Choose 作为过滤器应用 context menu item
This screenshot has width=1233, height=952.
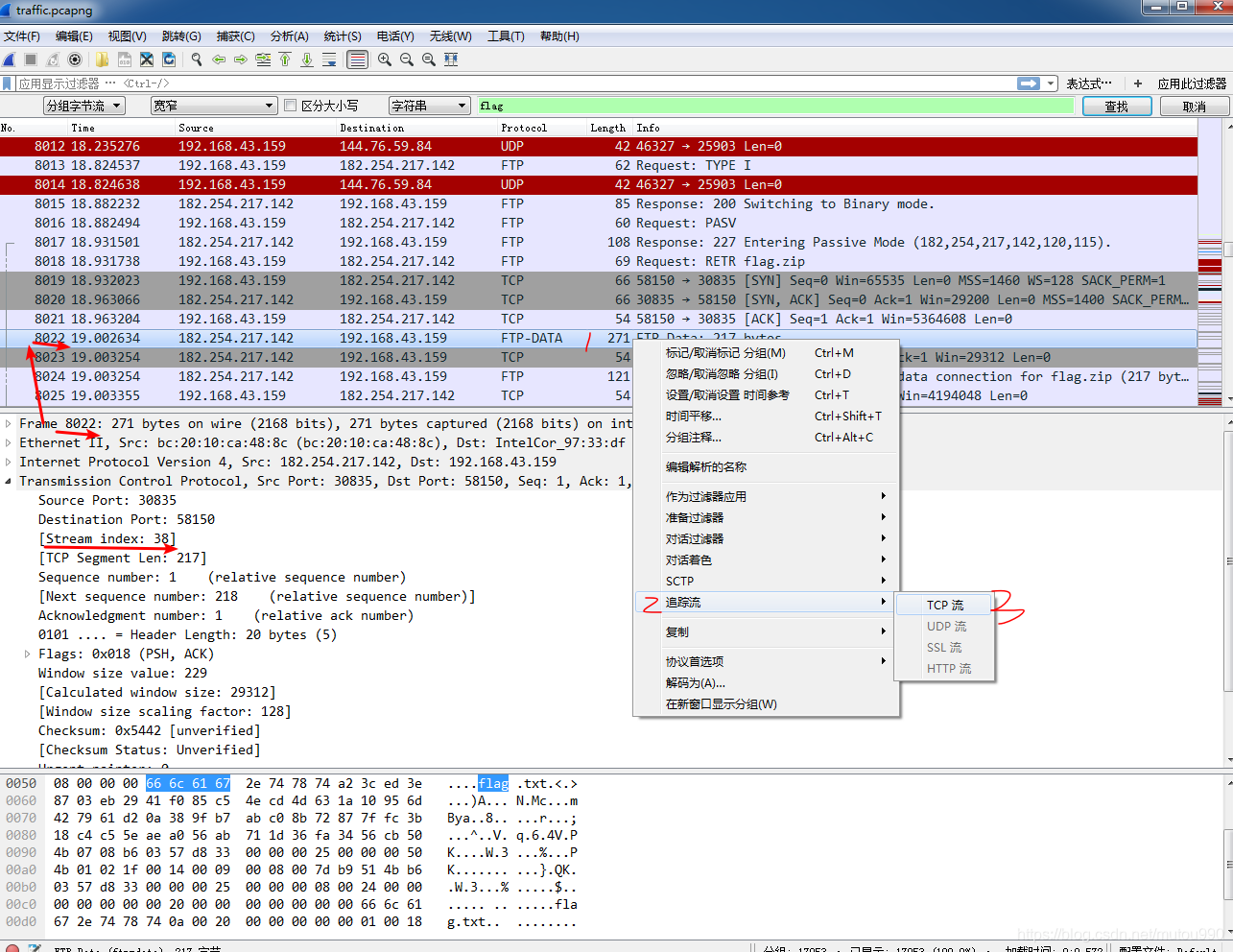pos(767,496)
